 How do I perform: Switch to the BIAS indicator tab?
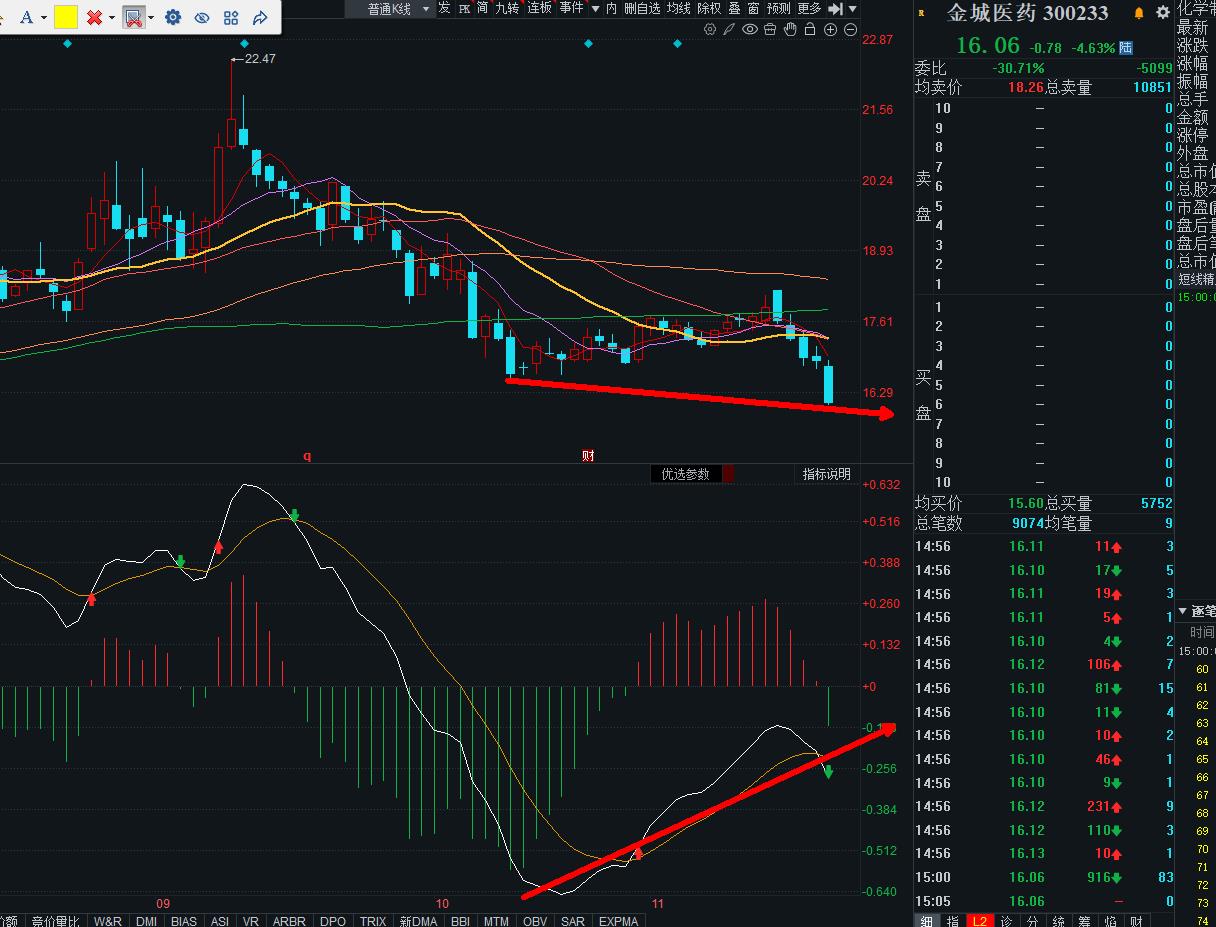(x=184, y=921)
